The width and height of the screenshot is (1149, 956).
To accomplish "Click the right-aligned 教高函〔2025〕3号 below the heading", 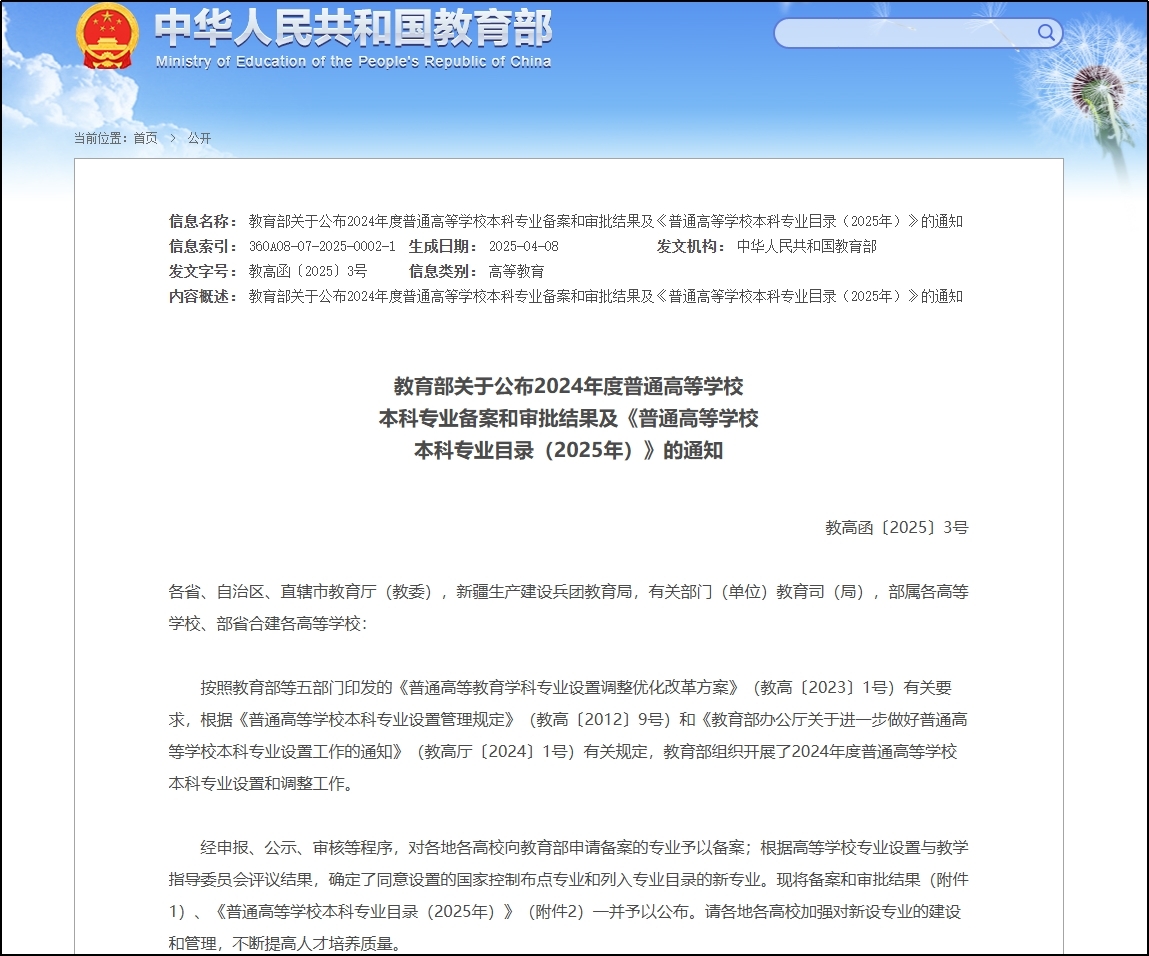I will pyautogui.click(x=896, y=527).
